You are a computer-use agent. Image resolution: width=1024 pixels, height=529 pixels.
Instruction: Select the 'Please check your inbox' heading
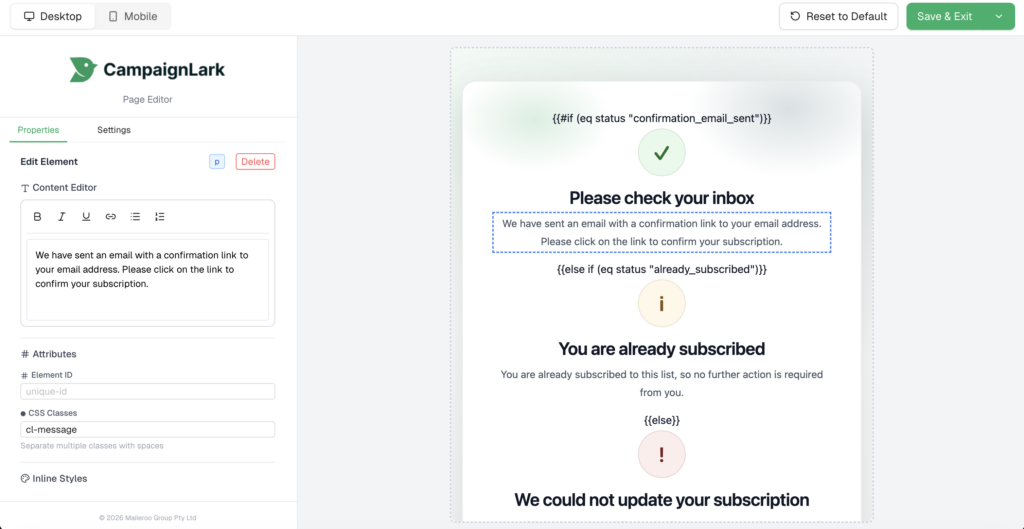click(661, 198)
